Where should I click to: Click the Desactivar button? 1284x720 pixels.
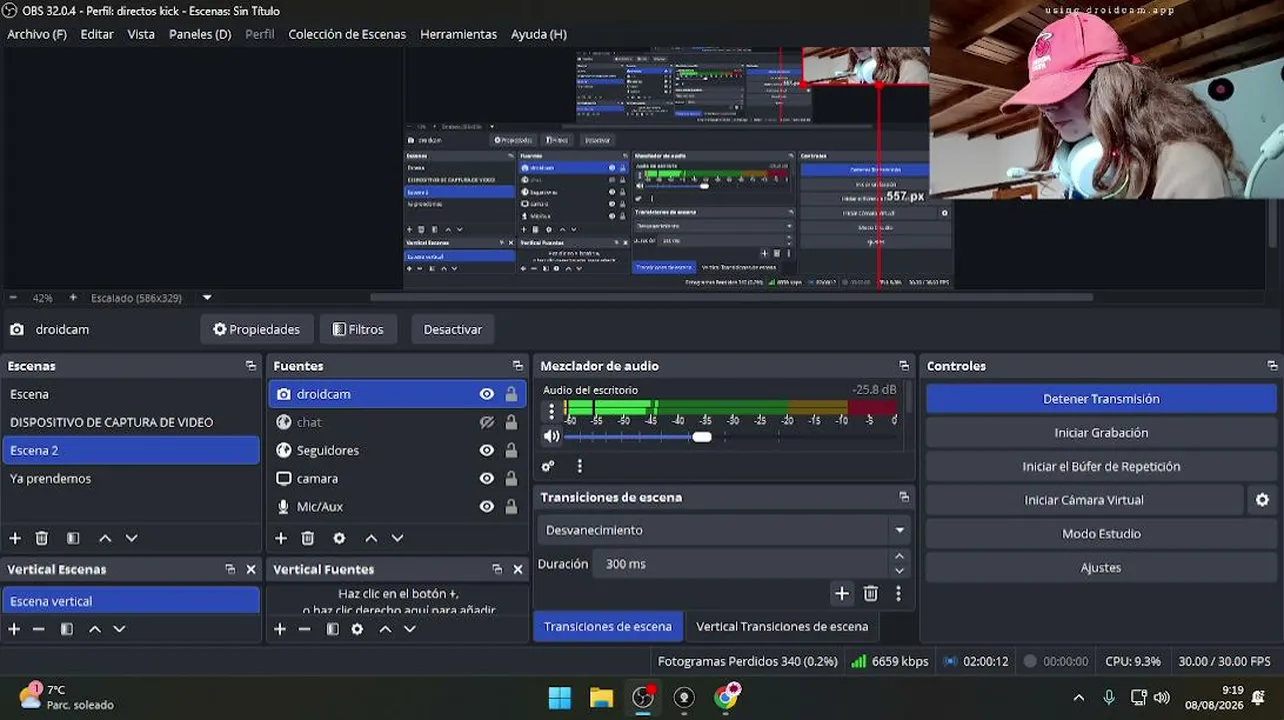(453, 329)
